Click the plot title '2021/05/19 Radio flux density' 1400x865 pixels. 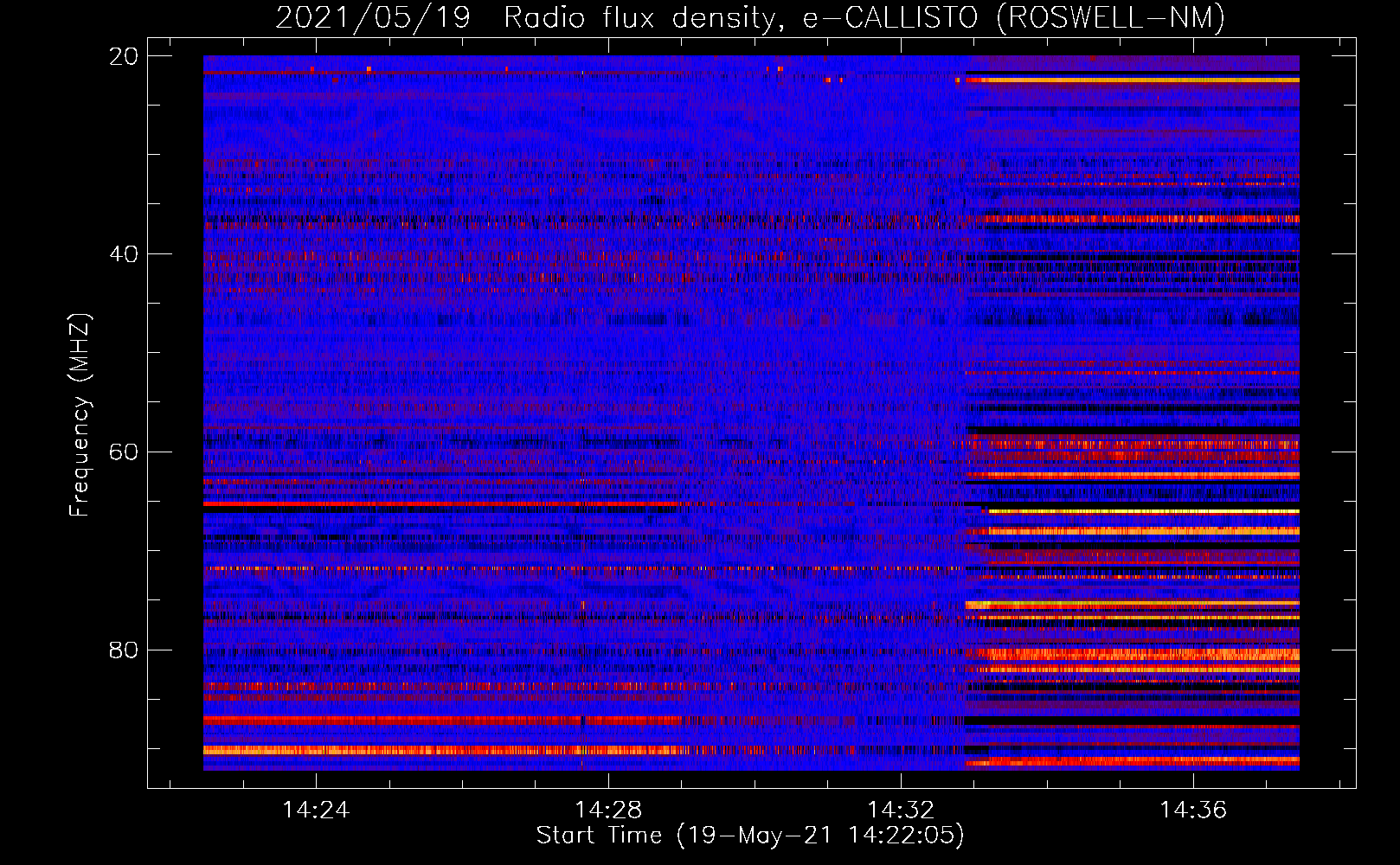(x=750, y=17)
